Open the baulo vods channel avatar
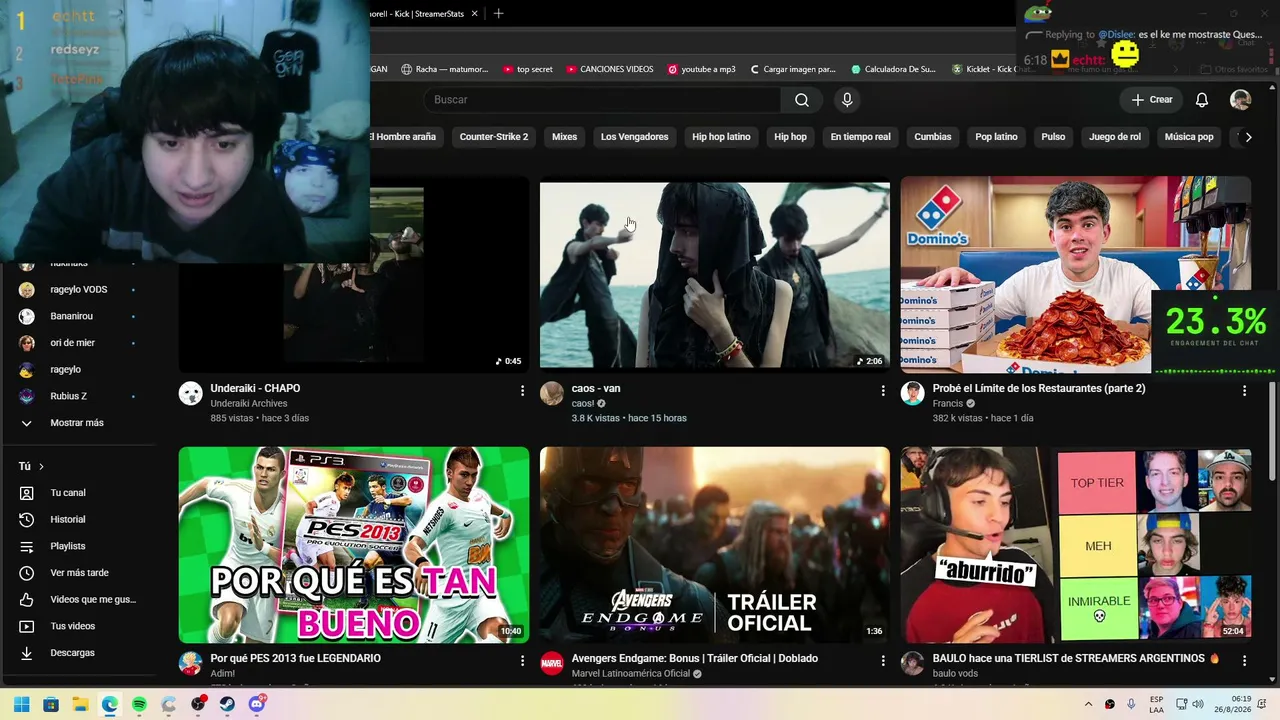 coord(912,663)
